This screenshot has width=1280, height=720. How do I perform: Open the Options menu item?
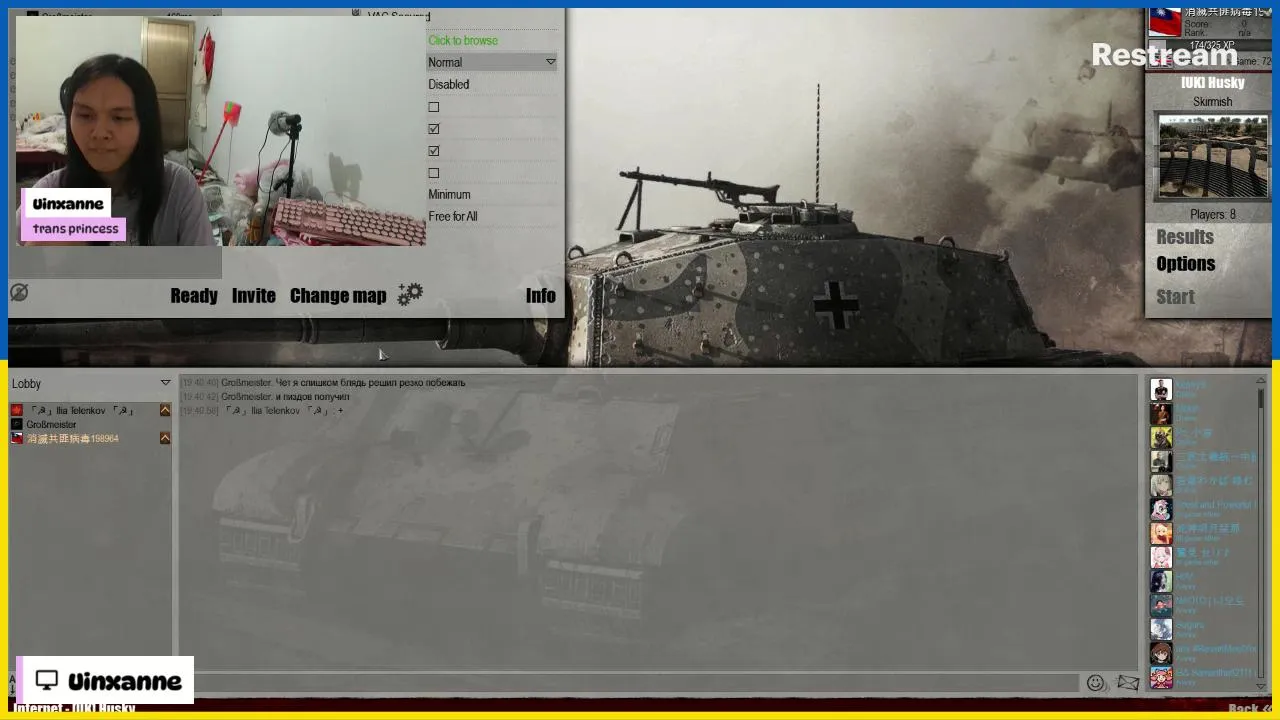[x=1186, y=264]
